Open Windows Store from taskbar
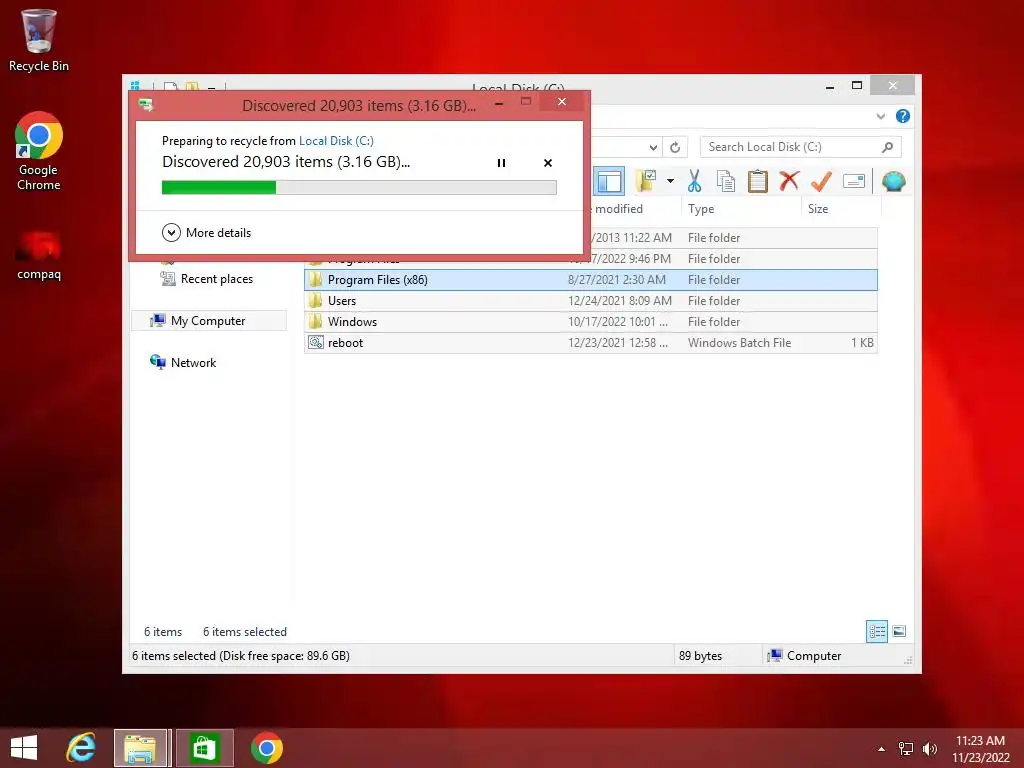 pos(204,748)
